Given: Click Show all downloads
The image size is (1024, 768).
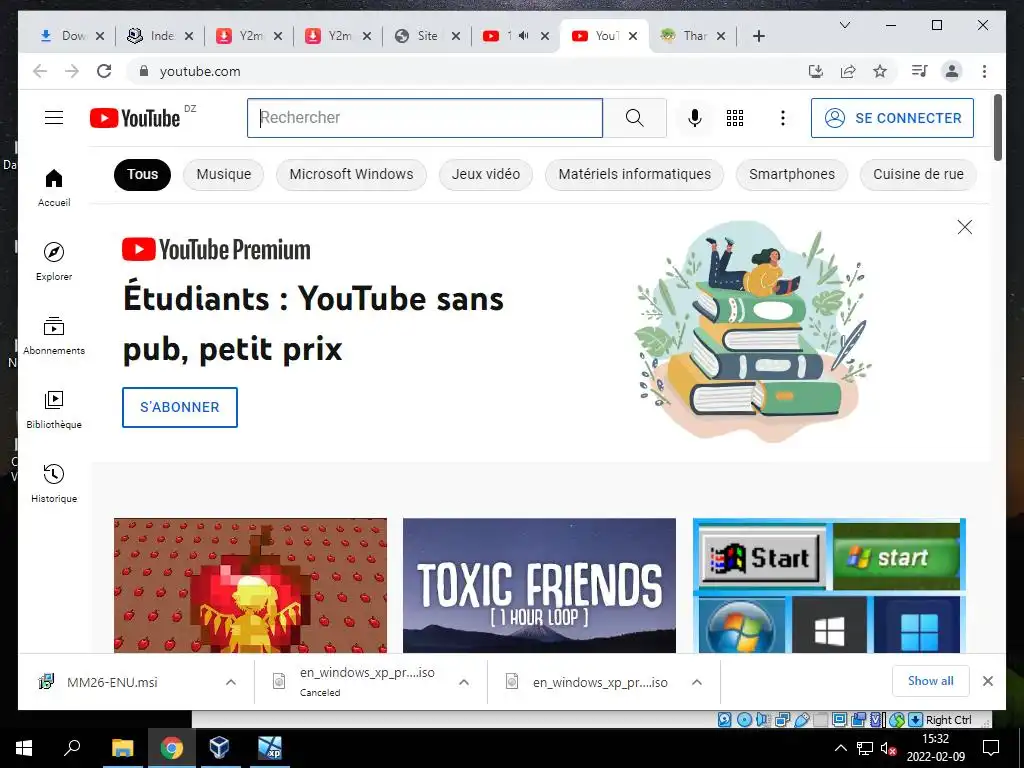Looking at the screenshot, I should click(x=931, y=681).
